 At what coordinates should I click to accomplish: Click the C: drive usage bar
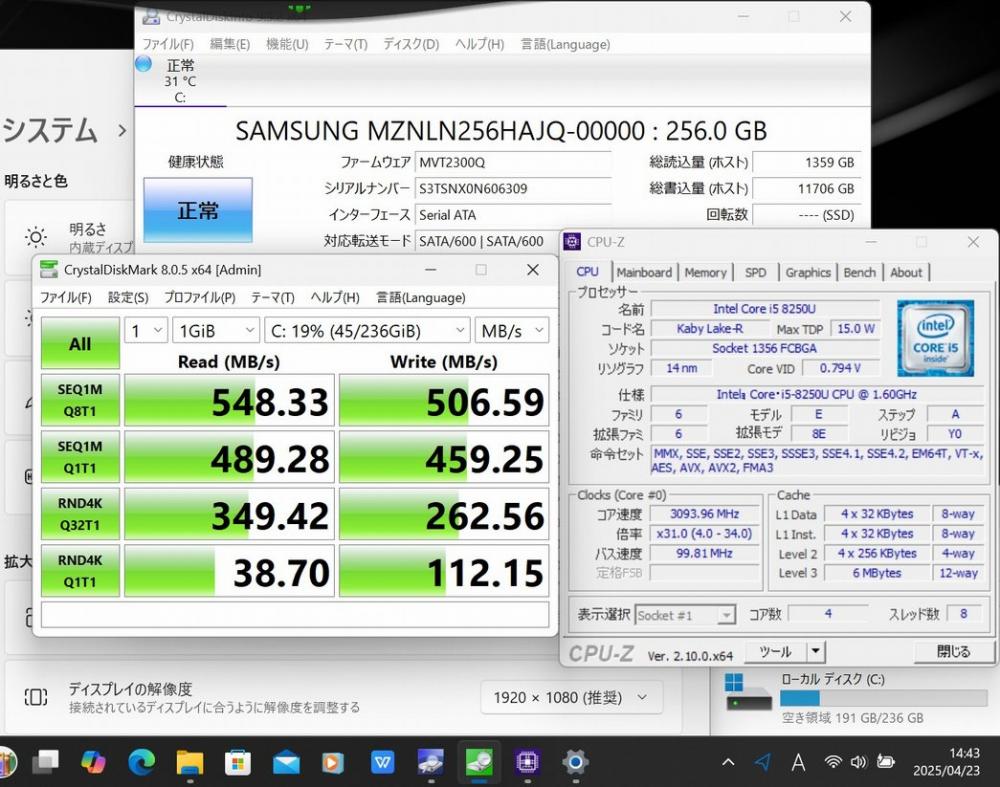click(884, 698)
